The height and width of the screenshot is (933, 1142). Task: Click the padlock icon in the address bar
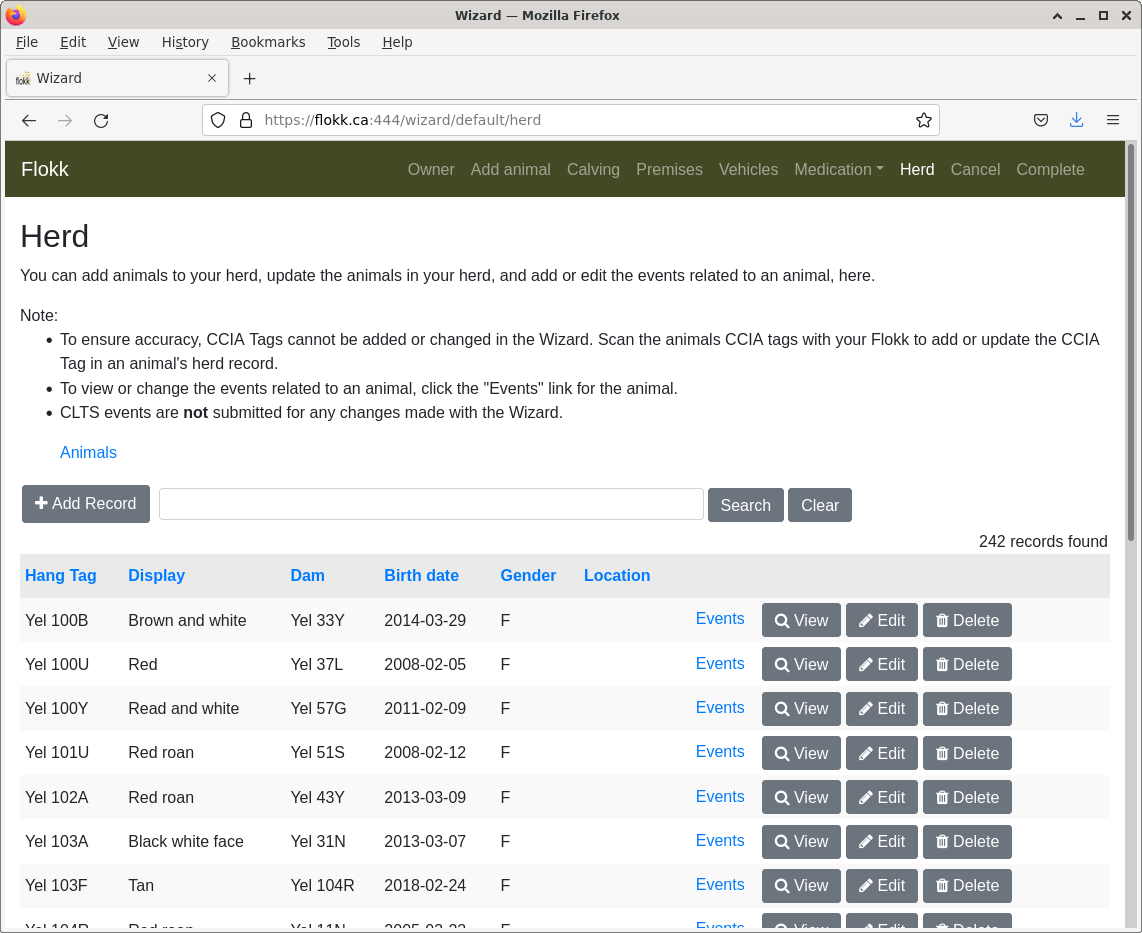[x=246, y=120]
